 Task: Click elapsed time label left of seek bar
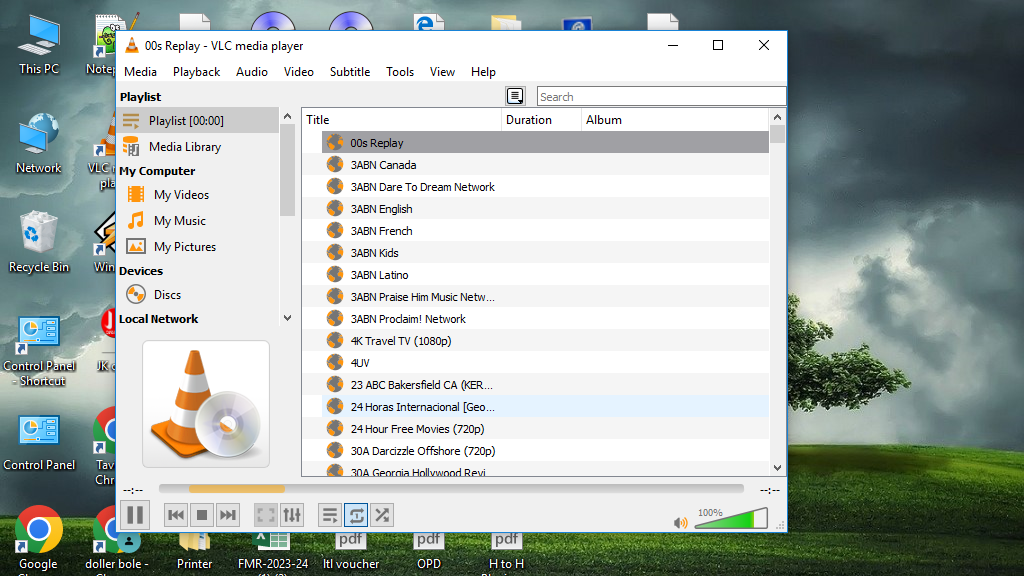pyautogui.click(x=133, y=490)
